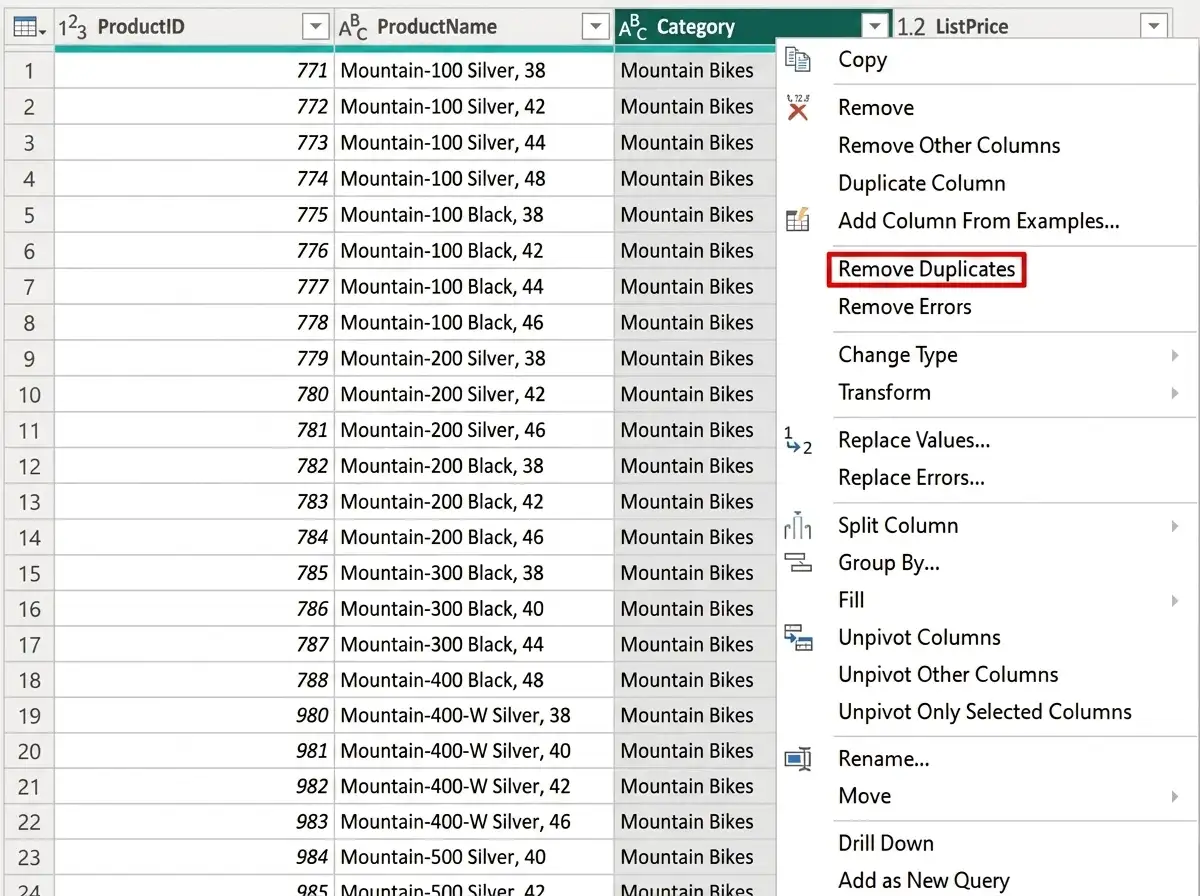Viewport: 1200px width, 896px height.
Task: Expand the Split Column submenu arrow
Action: pyautogui.click(x=1175, y=526)
